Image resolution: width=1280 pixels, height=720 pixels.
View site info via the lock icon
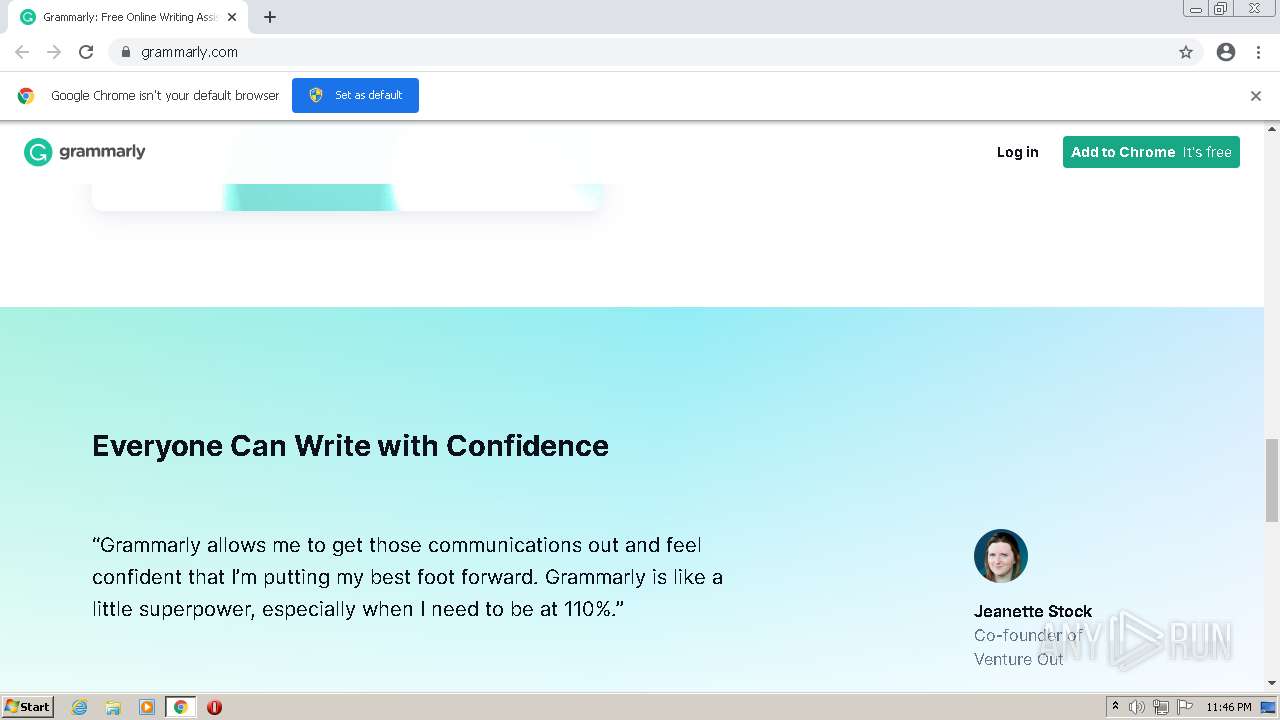125,52
